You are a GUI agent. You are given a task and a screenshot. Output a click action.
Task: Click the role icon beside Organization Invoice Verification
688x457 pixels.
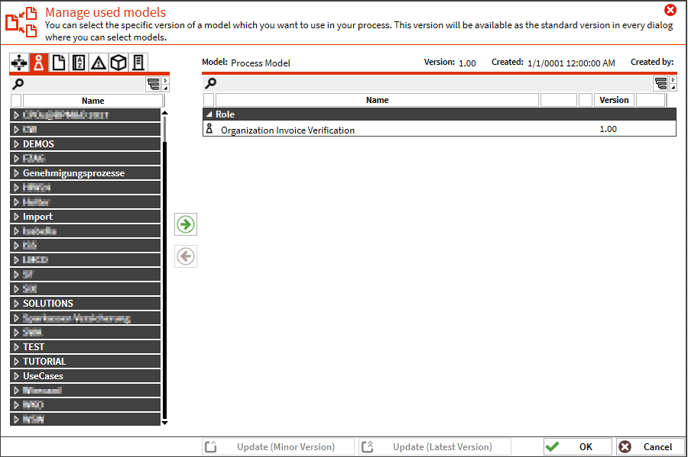click(209, 129)
